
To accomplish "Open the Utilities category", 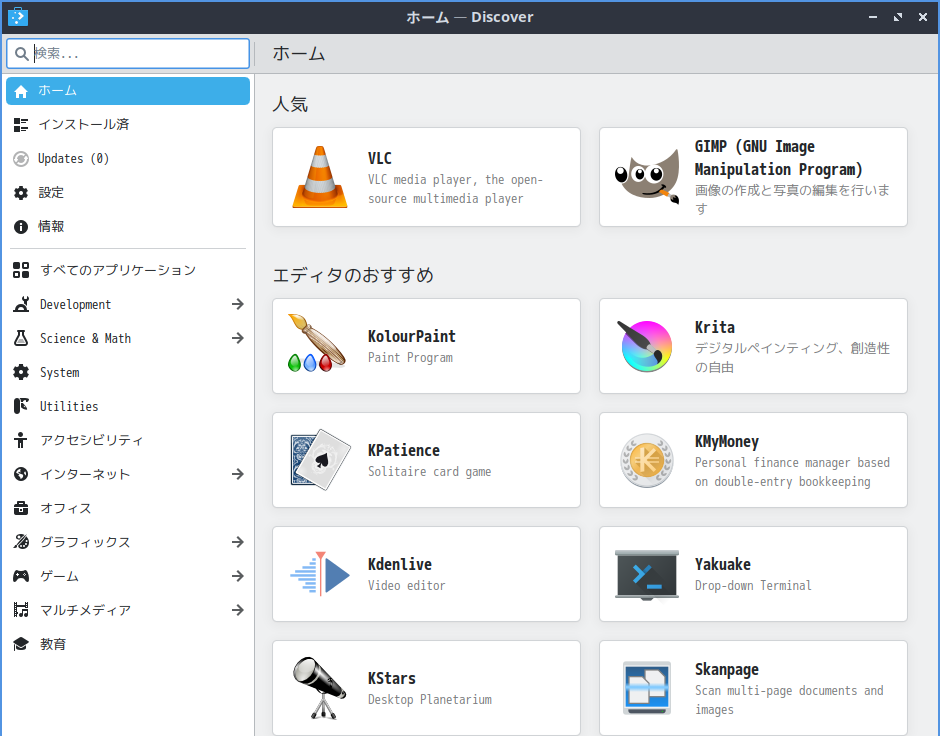I will (128, 406).
